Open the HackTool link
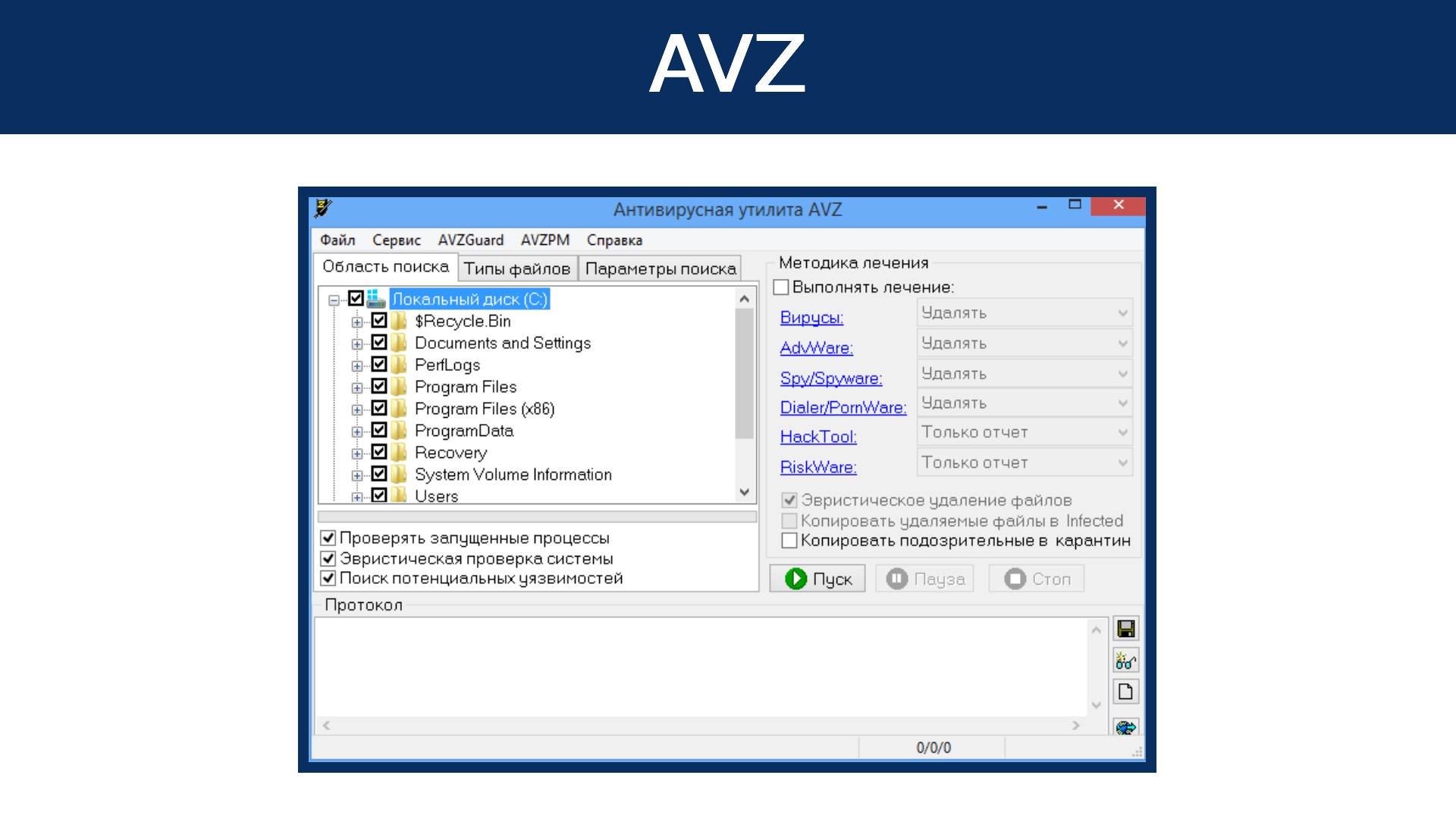The width and height of the screenshot is (1456, 819). pos(818,437)
